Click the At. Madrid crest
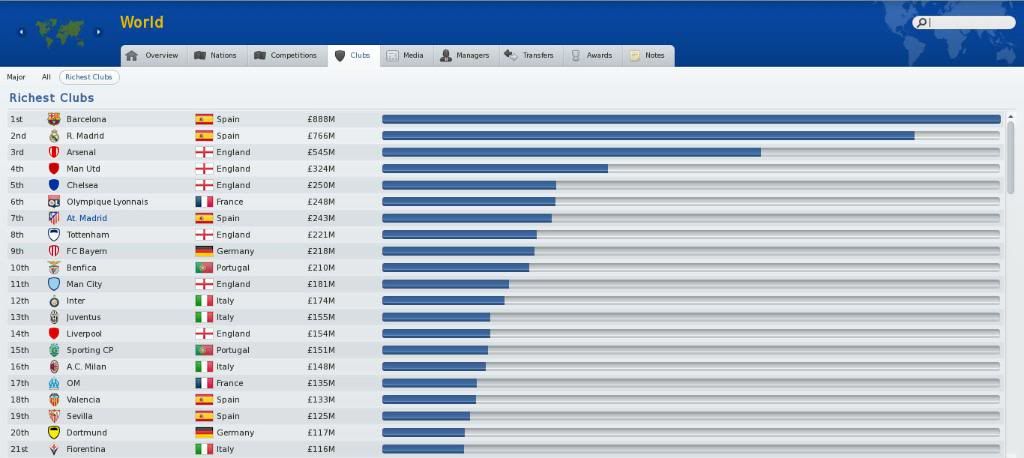This screenshot has width=1024, height=458. [54, 218]
